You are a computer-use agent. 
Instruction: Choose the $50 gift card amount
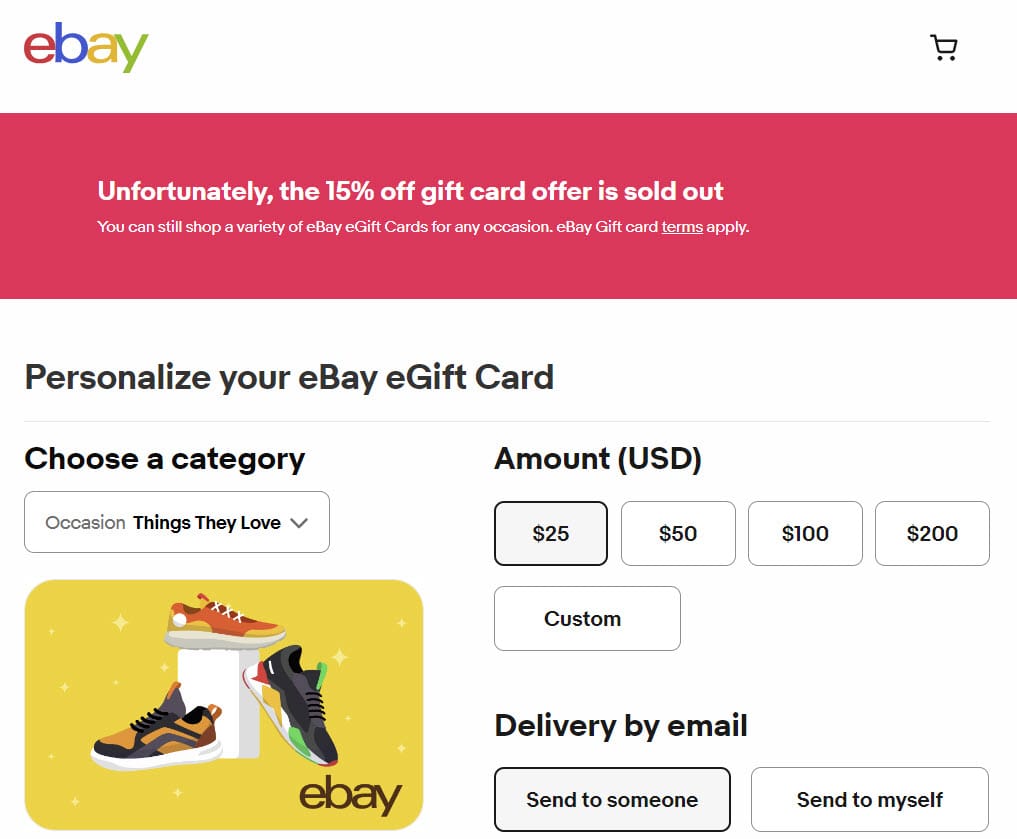click(678, 533)
